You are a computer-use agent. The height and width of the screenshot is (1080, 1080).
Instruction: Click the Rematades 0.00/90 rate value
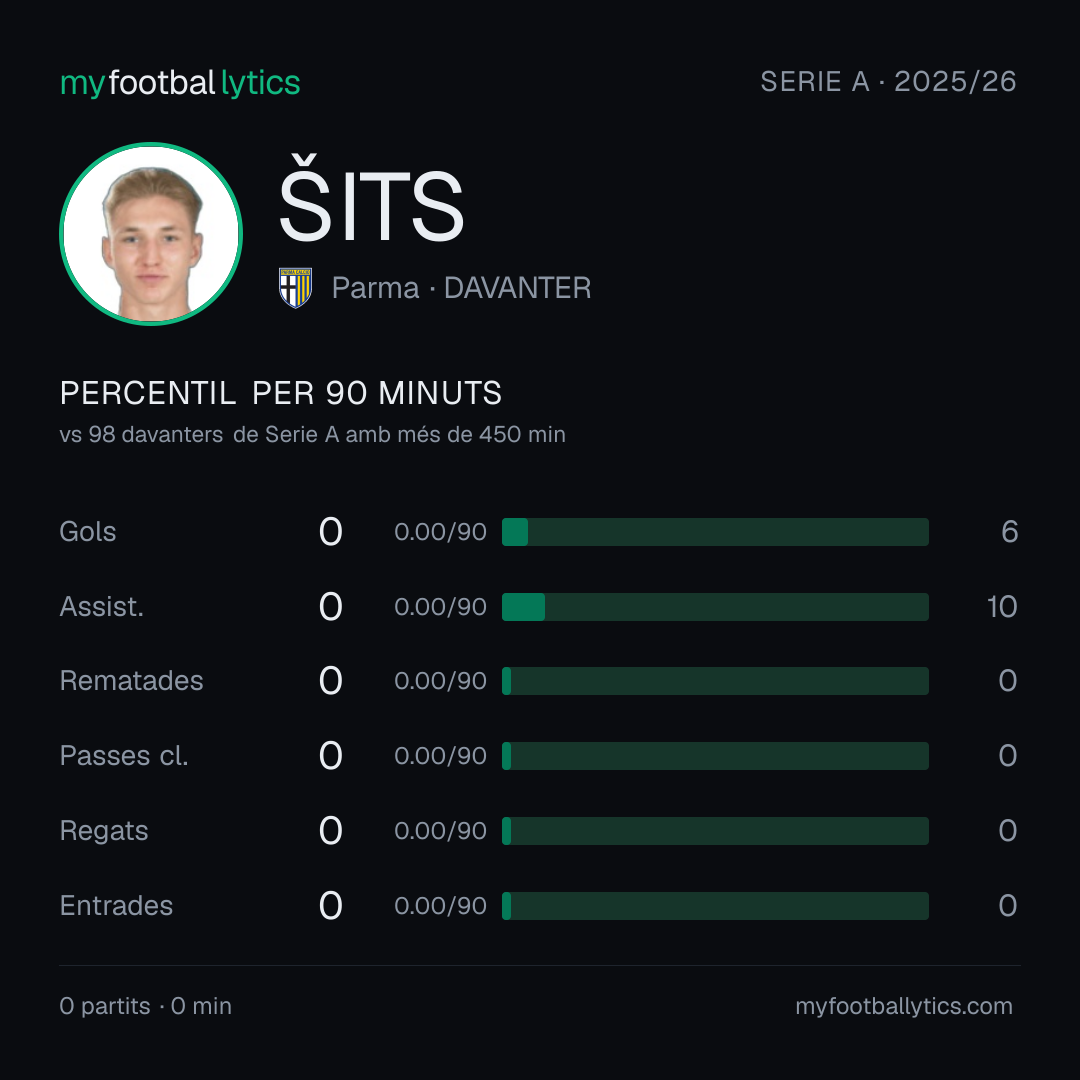click(x=440, y=681)
